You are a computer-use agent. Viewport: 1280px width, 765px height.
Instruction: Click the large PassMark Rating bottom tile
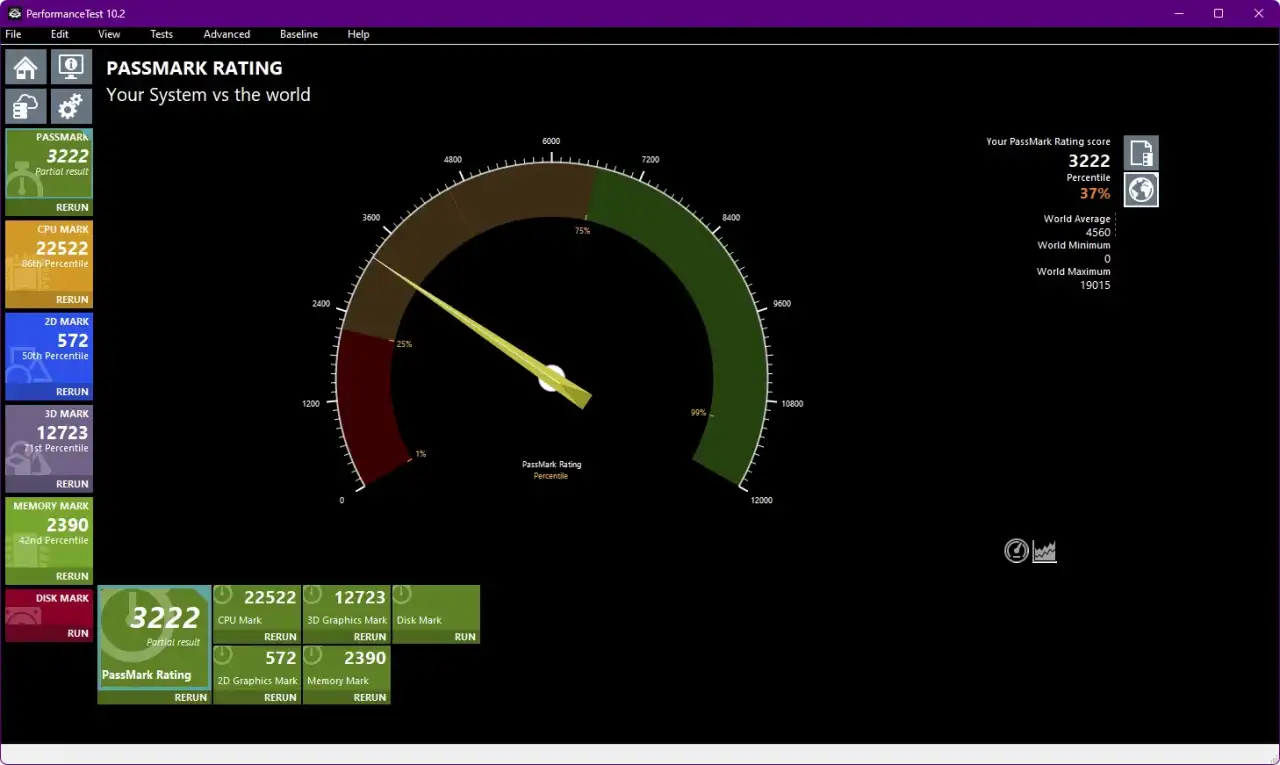pos(154,638)
